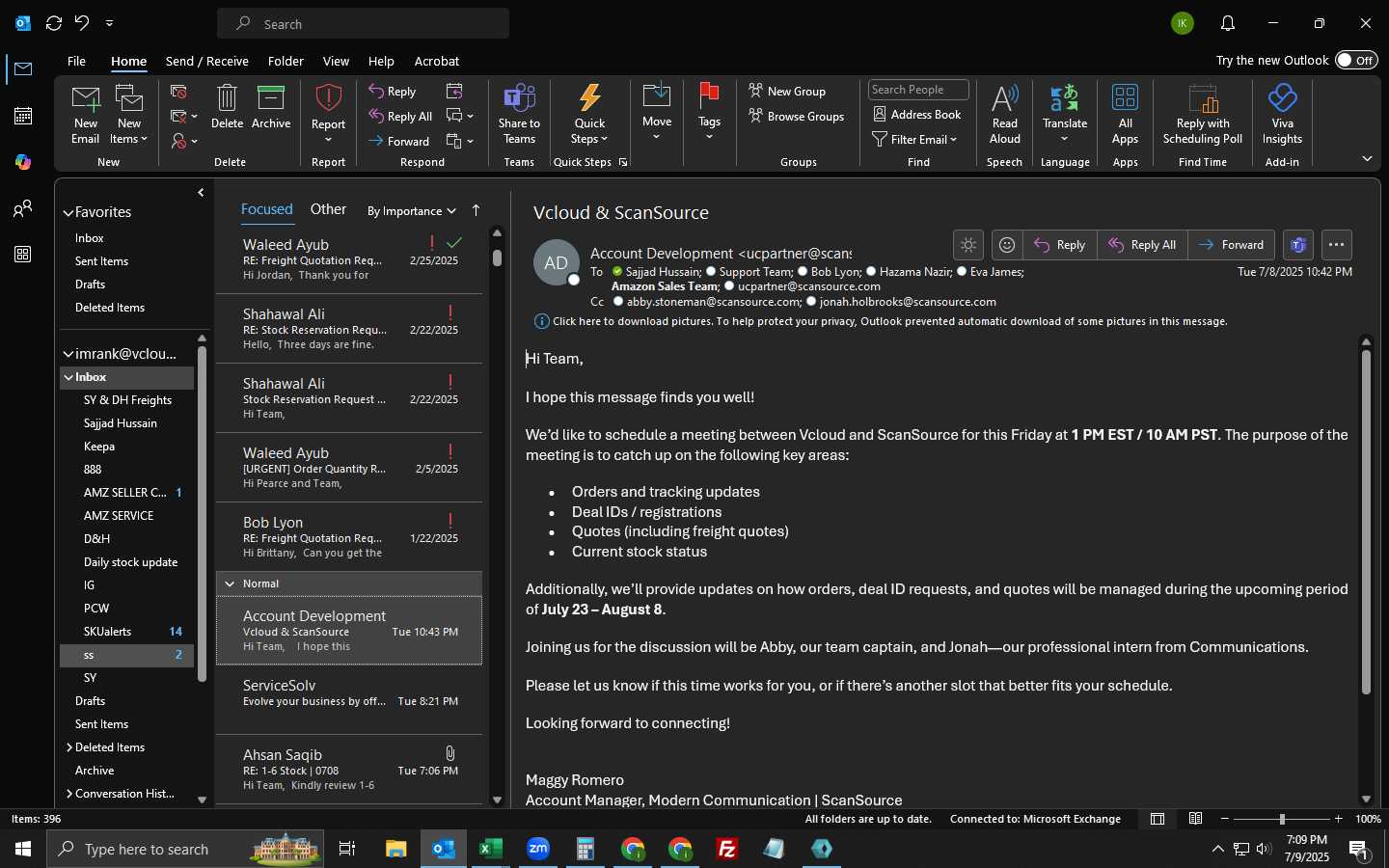Open Zoom from the taskbar
Image resolution: width=1389 pixels, height=868 pixels.
click(x=537, y=849)
